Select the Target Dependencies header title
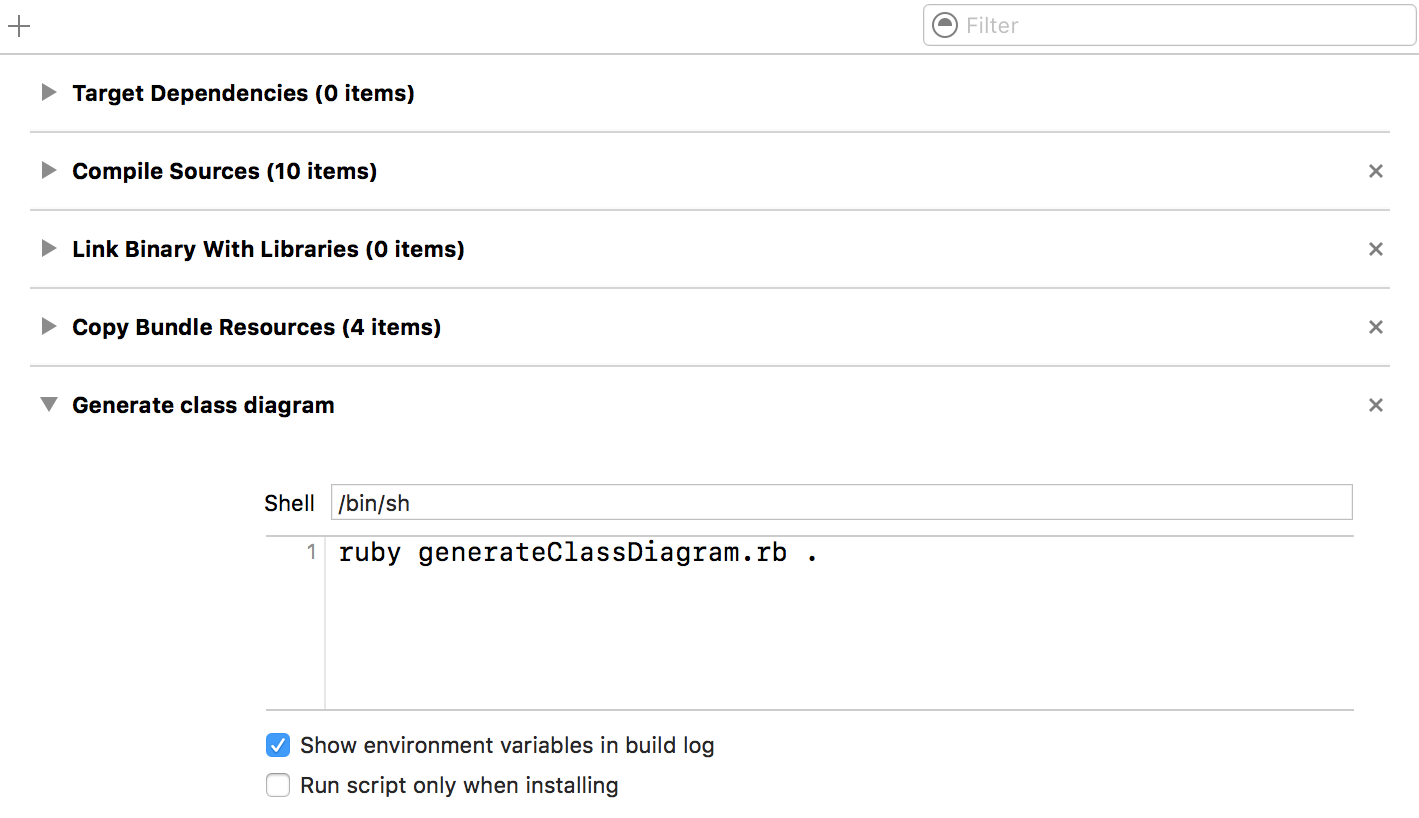Image resolution: width=1419 pixels, height=818 pixels. tap(243, 94)
